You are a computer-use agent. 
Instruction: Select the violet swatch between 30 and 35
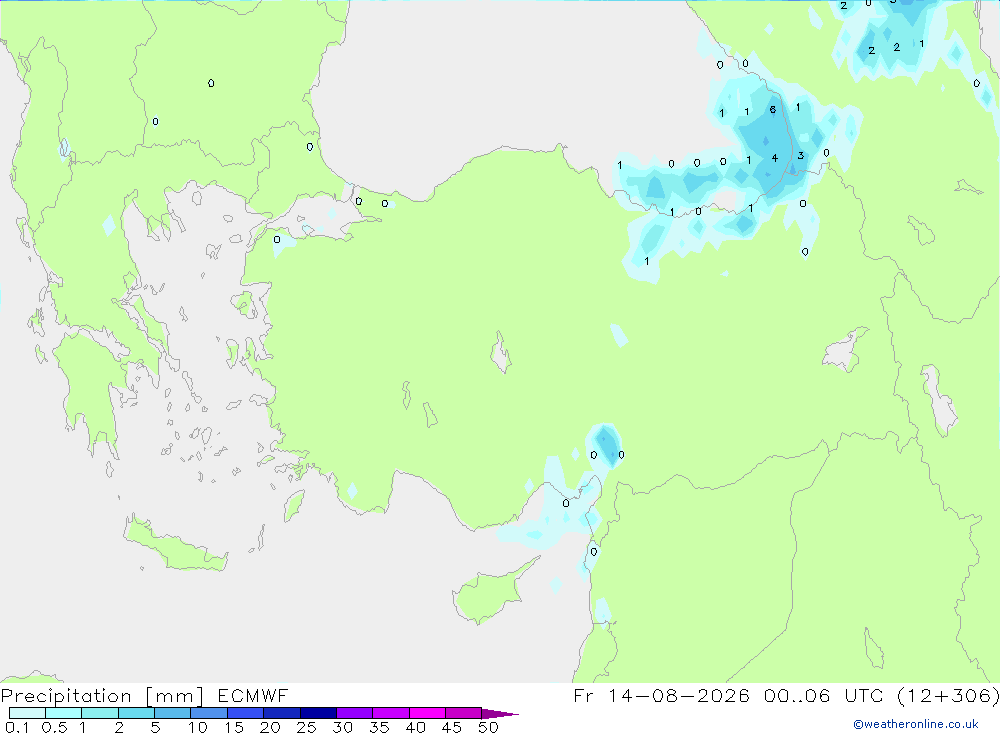(355, 713)
